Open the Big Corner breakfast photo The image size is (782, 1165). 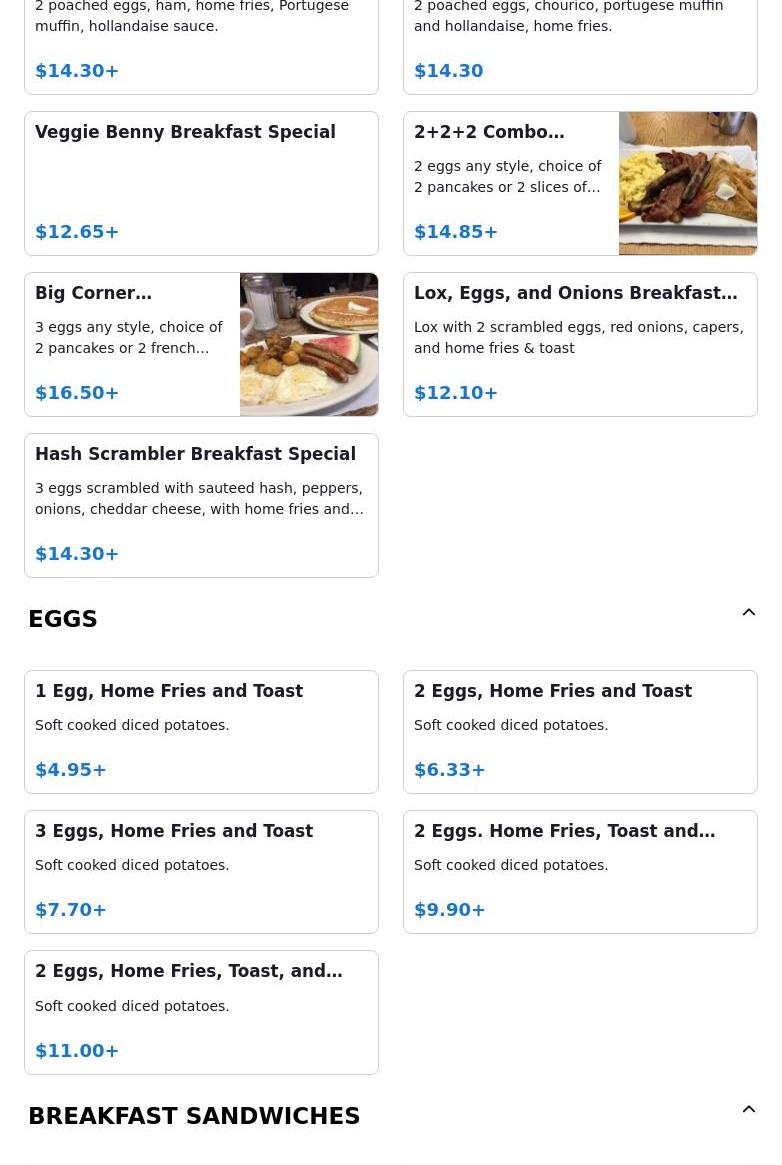309,345
